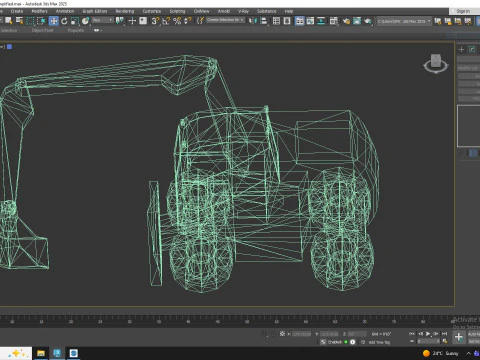Click the Sign In button
This screenshot has height=360, width=480.
coord(463,11)
